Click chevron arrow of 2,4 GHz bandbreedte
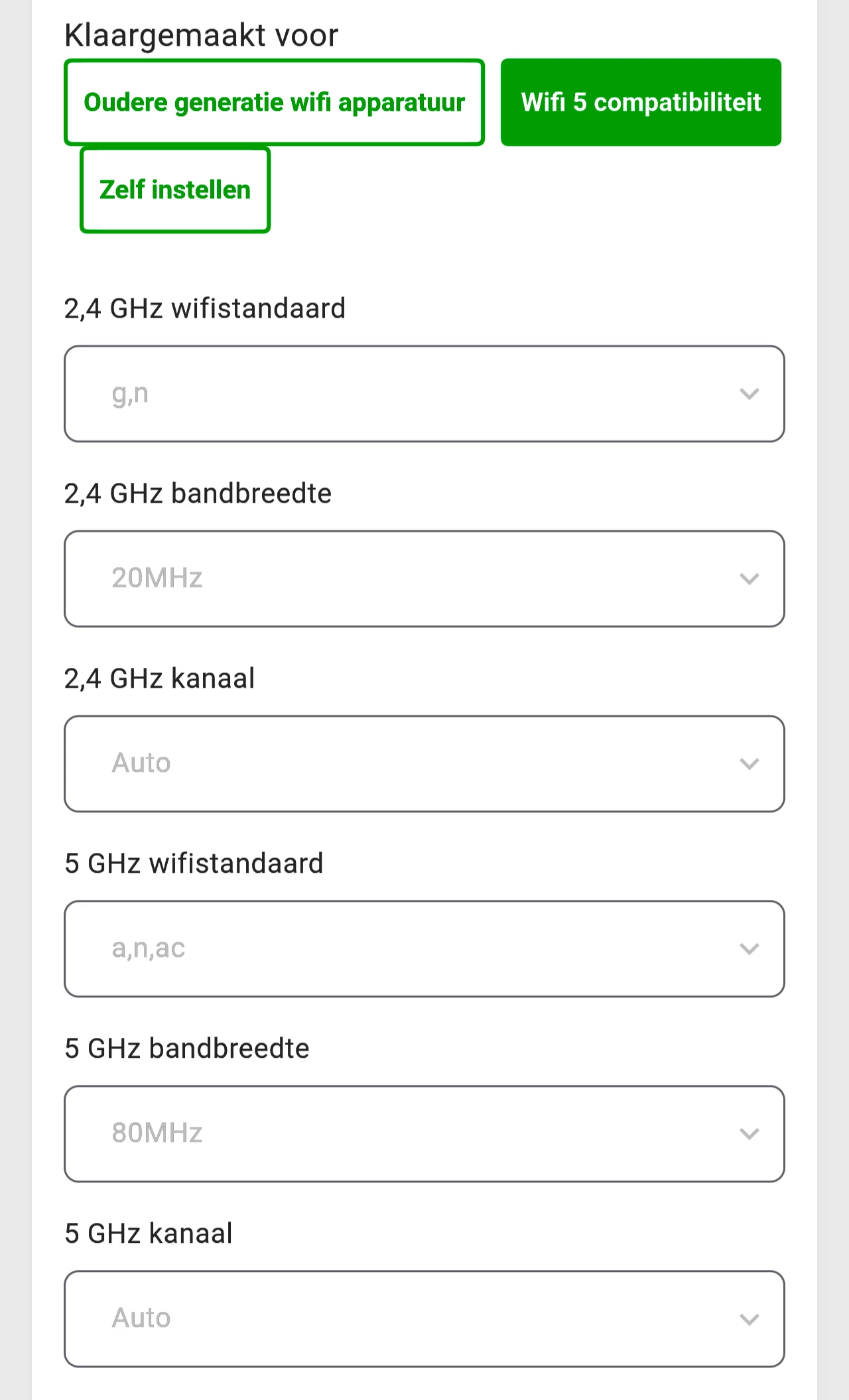Image resolution: width=849 pixels, height=1400 pixels. pos(749,579)
